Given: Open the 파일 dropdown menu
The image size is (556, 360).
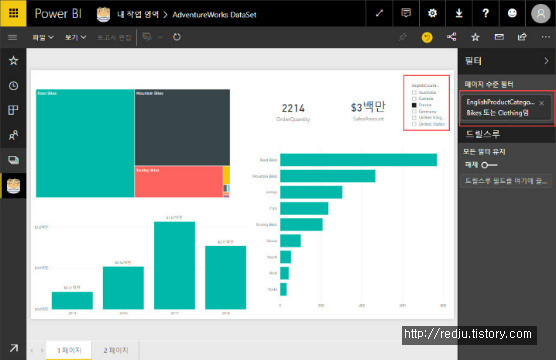Looking at the screenshot, I should click(x=43, y=37).
